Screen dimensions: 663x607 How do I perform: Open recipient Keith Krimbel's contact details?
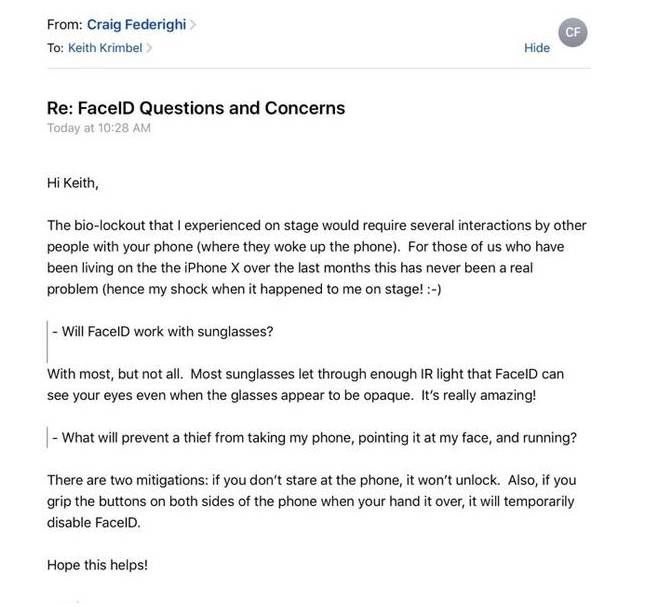point(105,47)
